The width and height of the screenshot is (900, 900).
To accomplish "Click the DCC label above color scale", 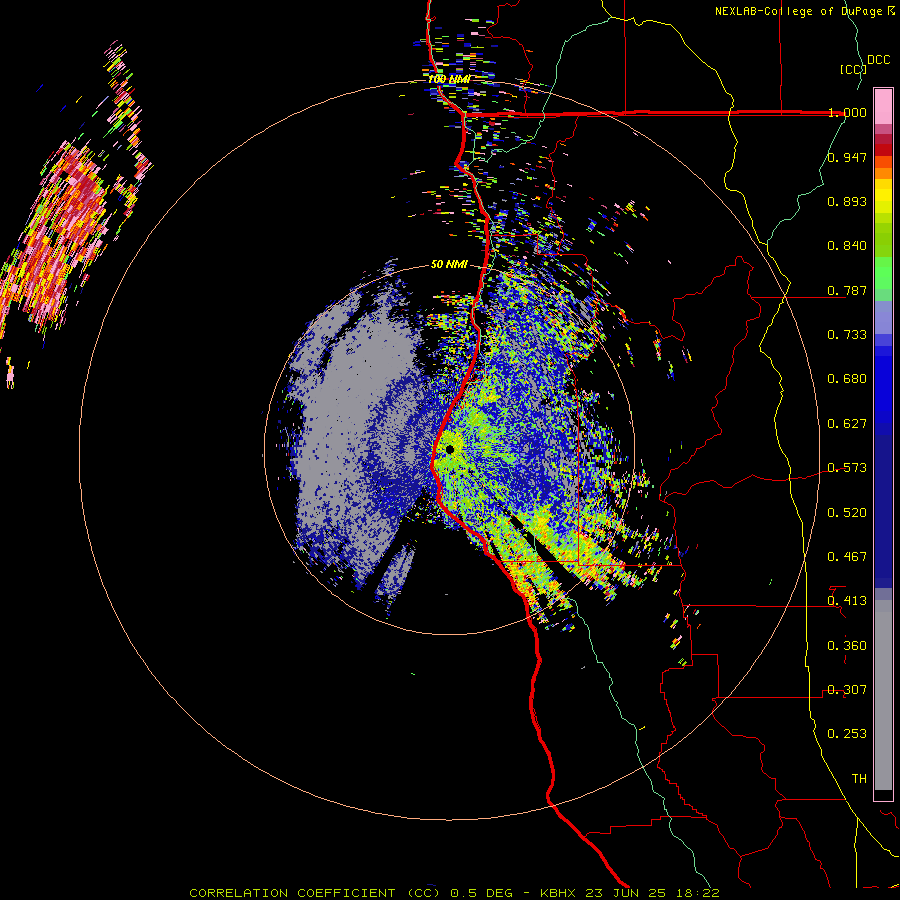I will pyautogui.click(x=879, y=60).
